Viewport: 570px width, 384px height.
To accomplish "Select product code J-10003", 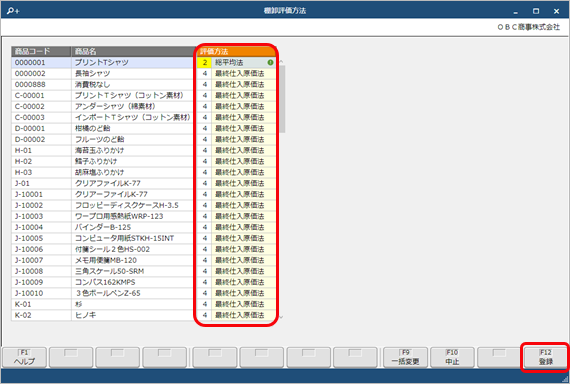I will pyautogui.click(x=29, y=216).
